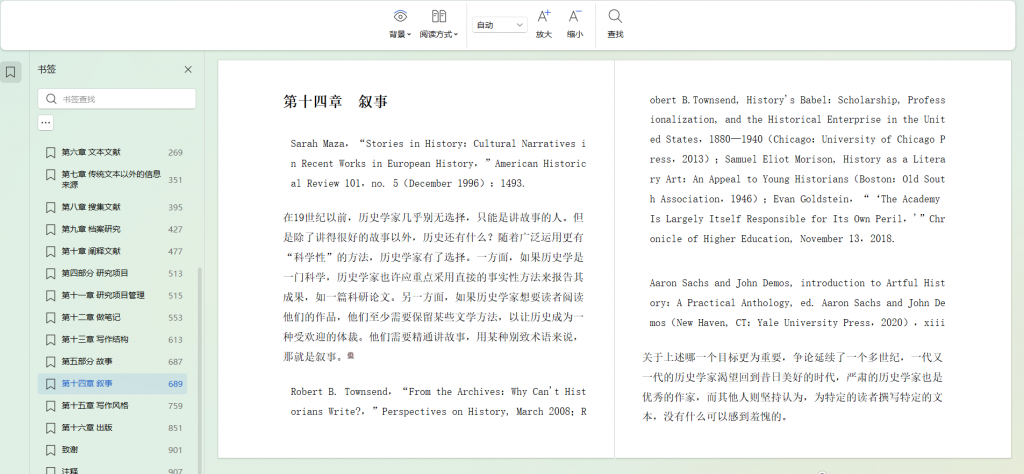Screen dimensions: 1024x474
Task: Click bookmark icon beside 第十五章 写作风格
Action: [x=50, y=406]
